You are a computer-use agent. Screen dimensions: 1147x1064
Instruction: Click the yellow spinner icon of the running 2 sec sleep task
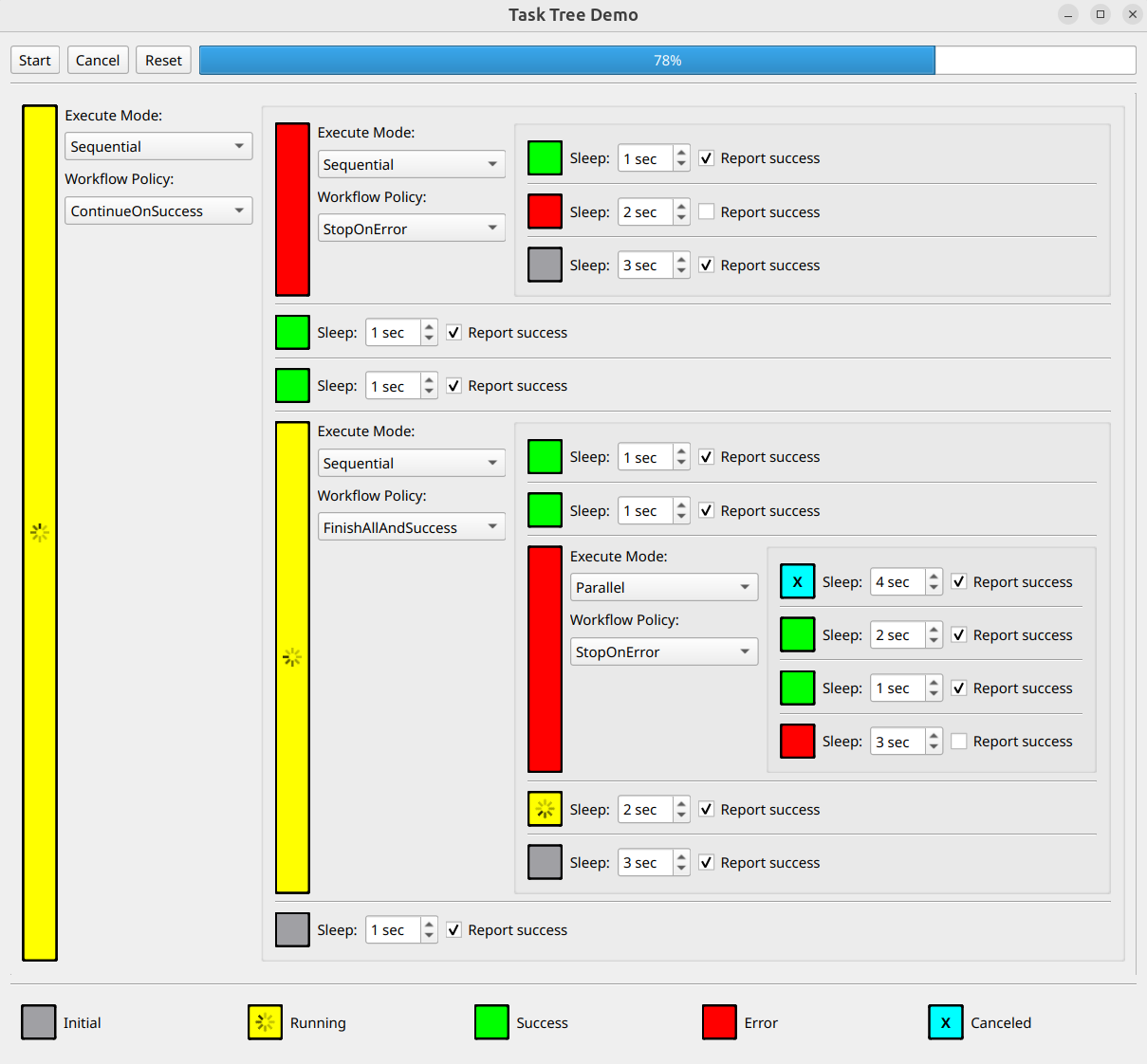click(545, 809)
